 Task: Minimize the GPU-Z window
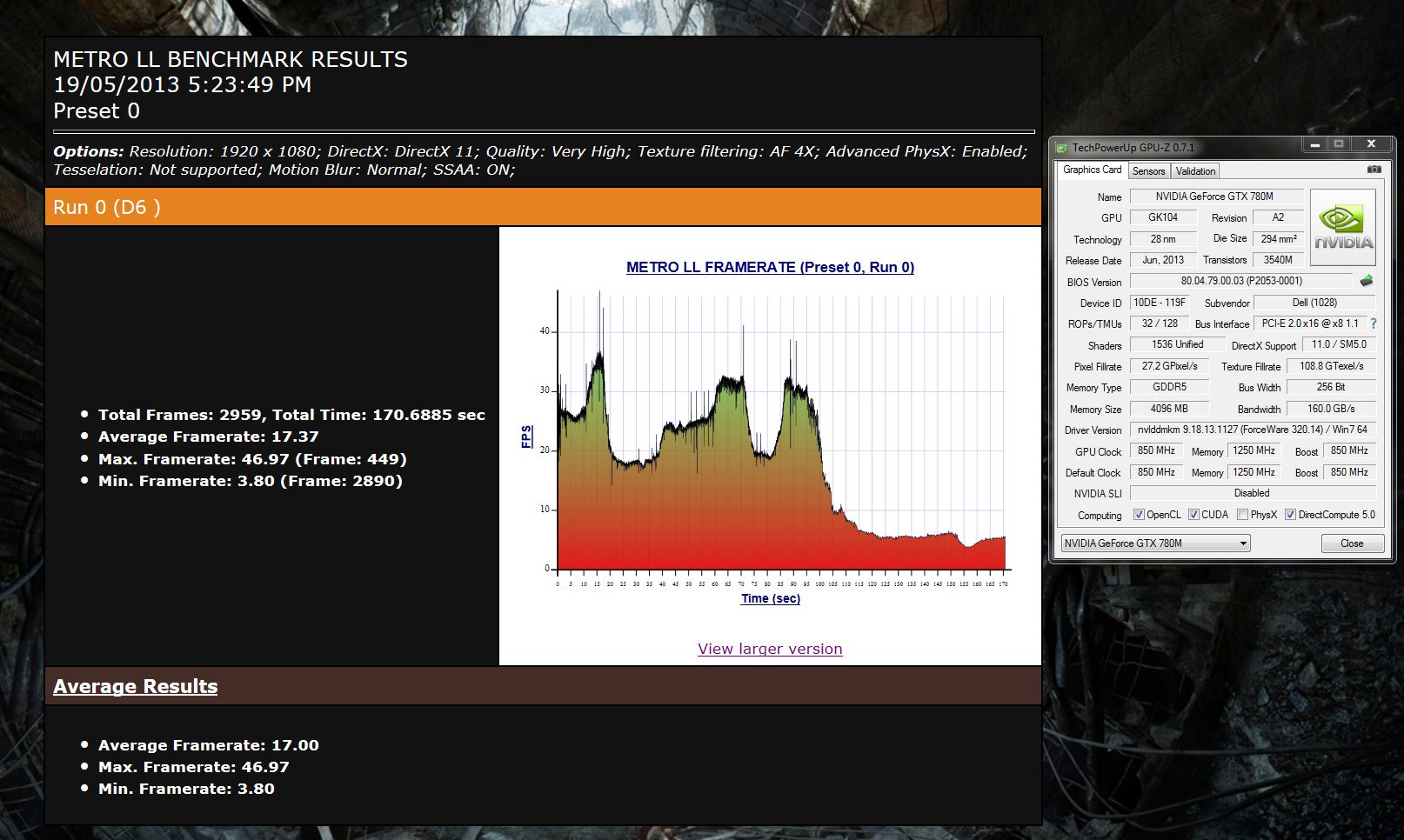[x=1315, y=144]
